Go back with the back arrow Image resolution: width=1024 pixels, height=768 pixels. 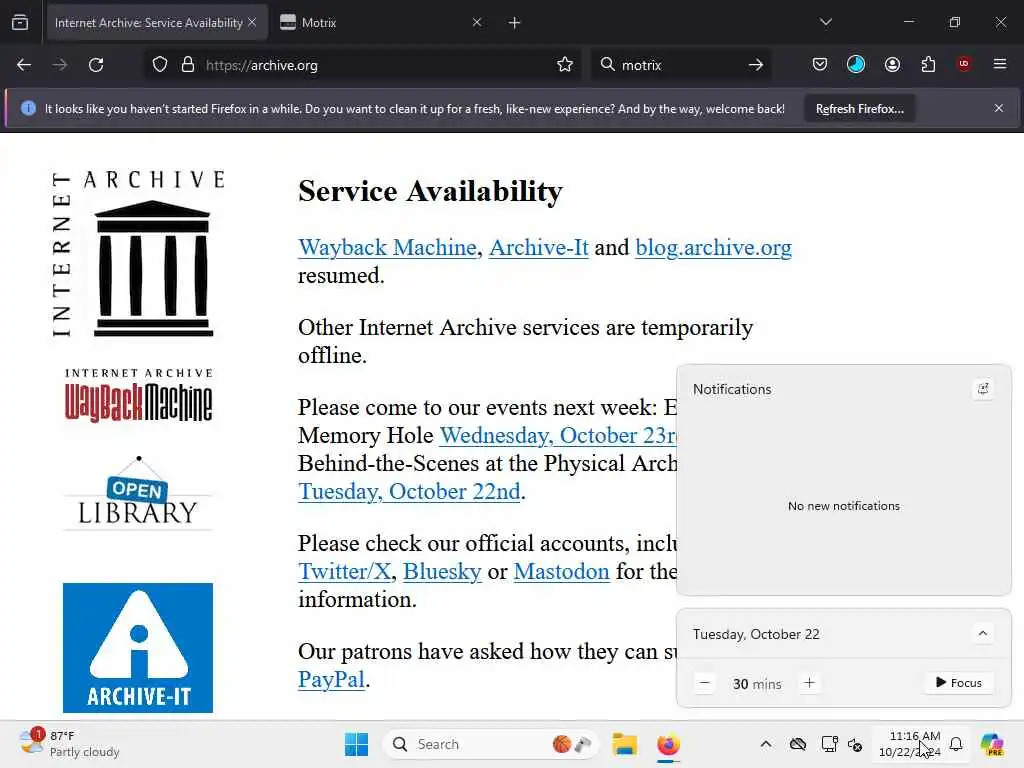click(x=24, y=65)
